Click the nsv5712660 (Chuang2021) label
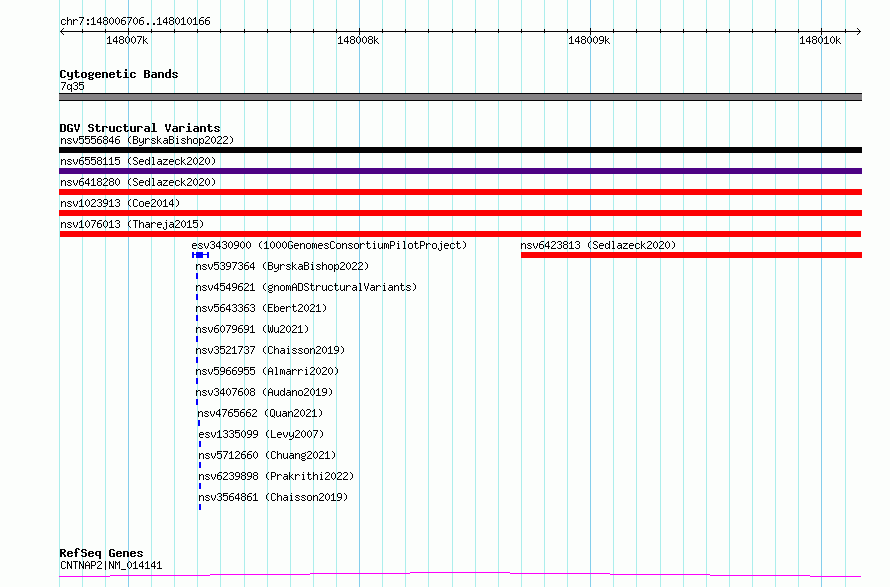 [267, 455]
